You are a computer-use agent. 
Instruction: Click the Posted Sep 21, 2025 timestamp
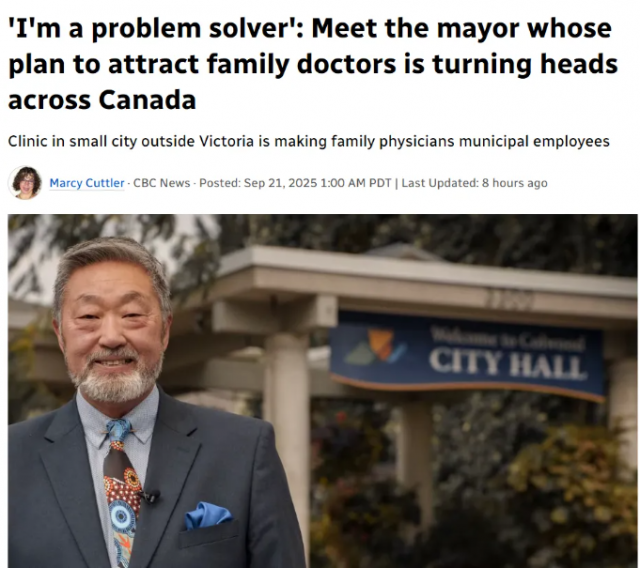pyautogui.click(x=295, y=183)
